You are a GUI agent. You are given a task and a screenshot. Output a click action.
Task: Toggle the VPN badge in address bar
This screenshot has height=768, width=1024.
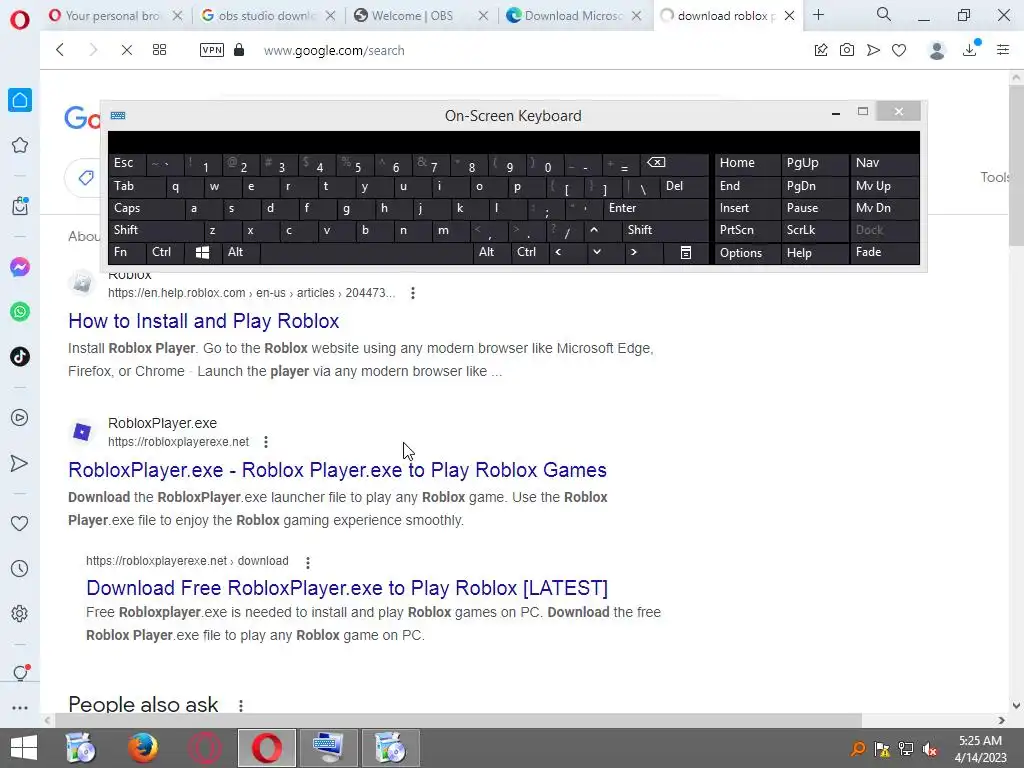click(x=212, y=50)
